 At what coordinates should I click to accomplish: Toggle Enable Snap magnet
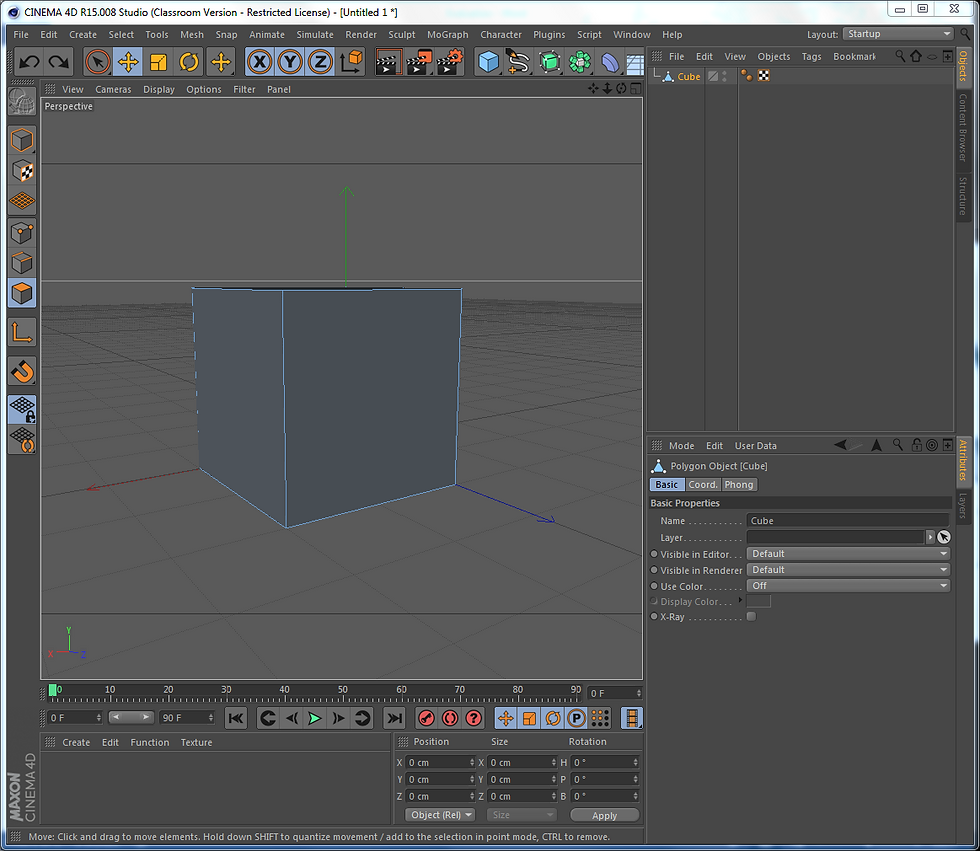point(22,372)
